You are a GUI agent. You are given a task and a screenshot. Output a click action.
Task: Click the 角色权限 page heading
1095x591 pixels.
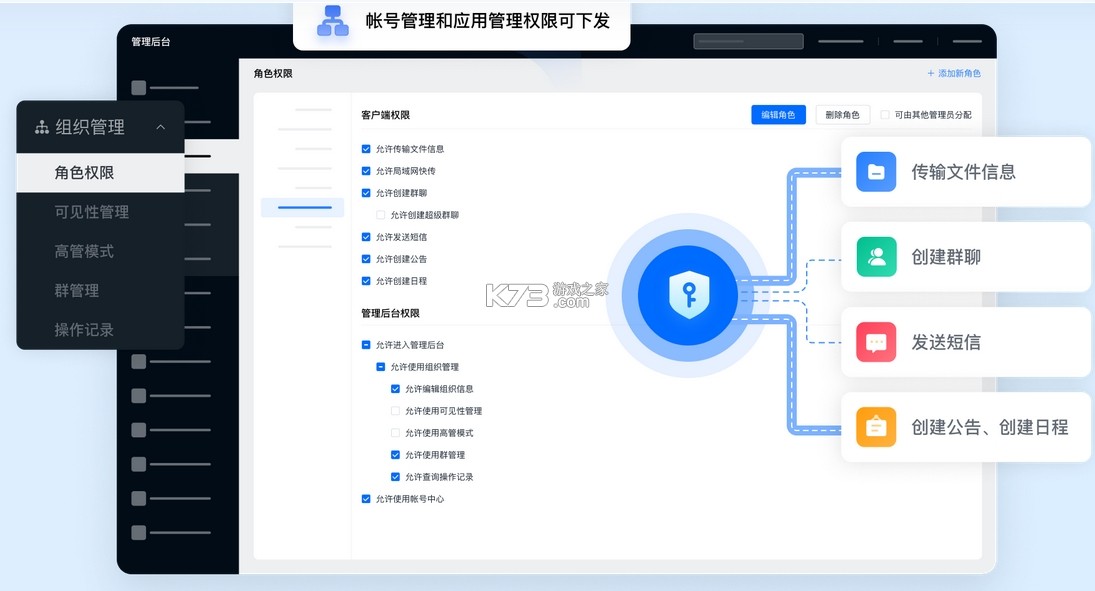click(x=273, y=73)
